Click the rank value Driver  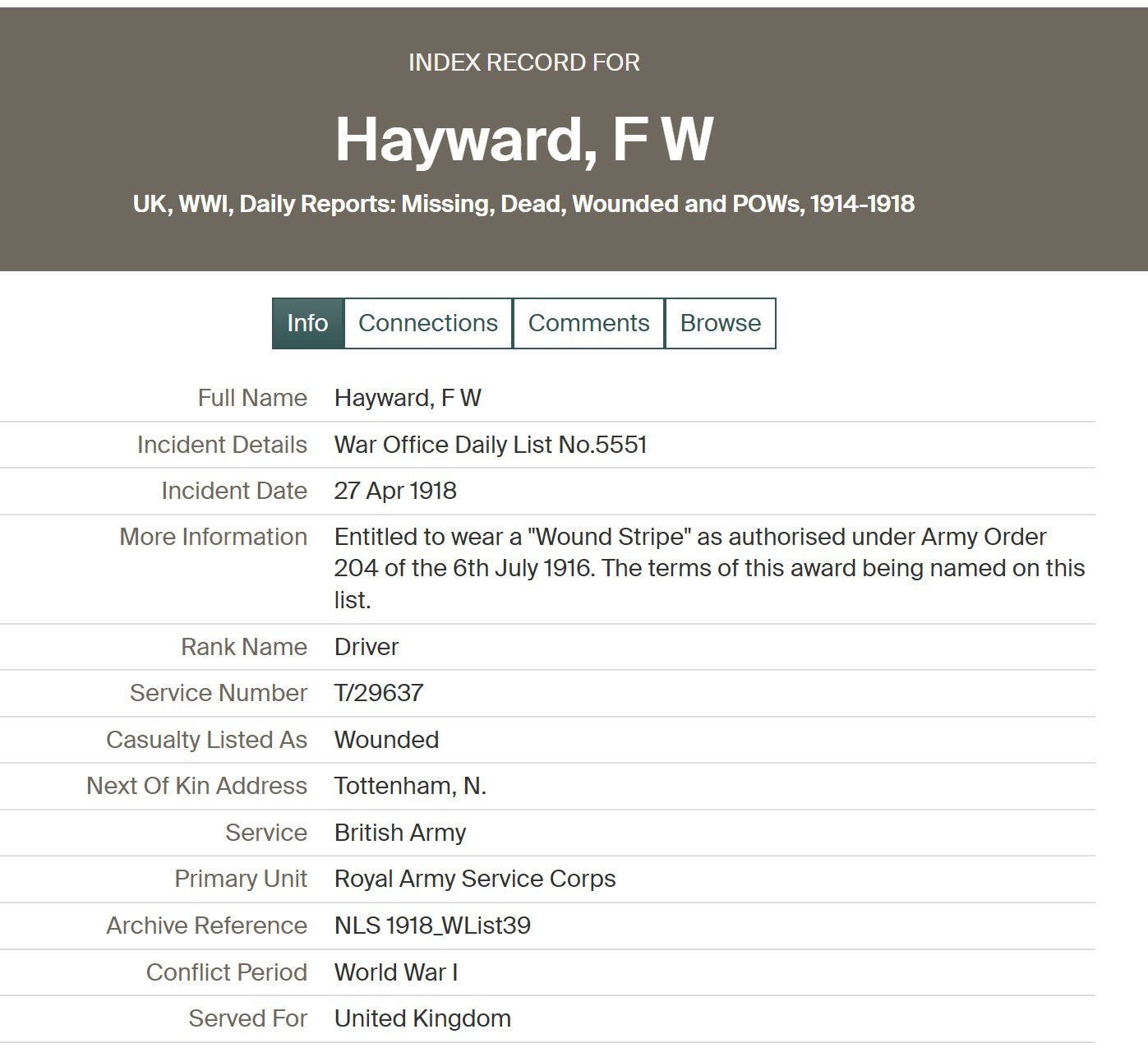click(x=367, y=647)
